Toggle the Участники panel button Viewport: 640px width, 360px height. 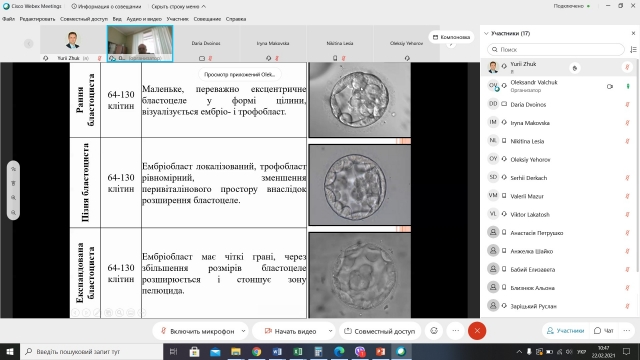coord(566,331)
